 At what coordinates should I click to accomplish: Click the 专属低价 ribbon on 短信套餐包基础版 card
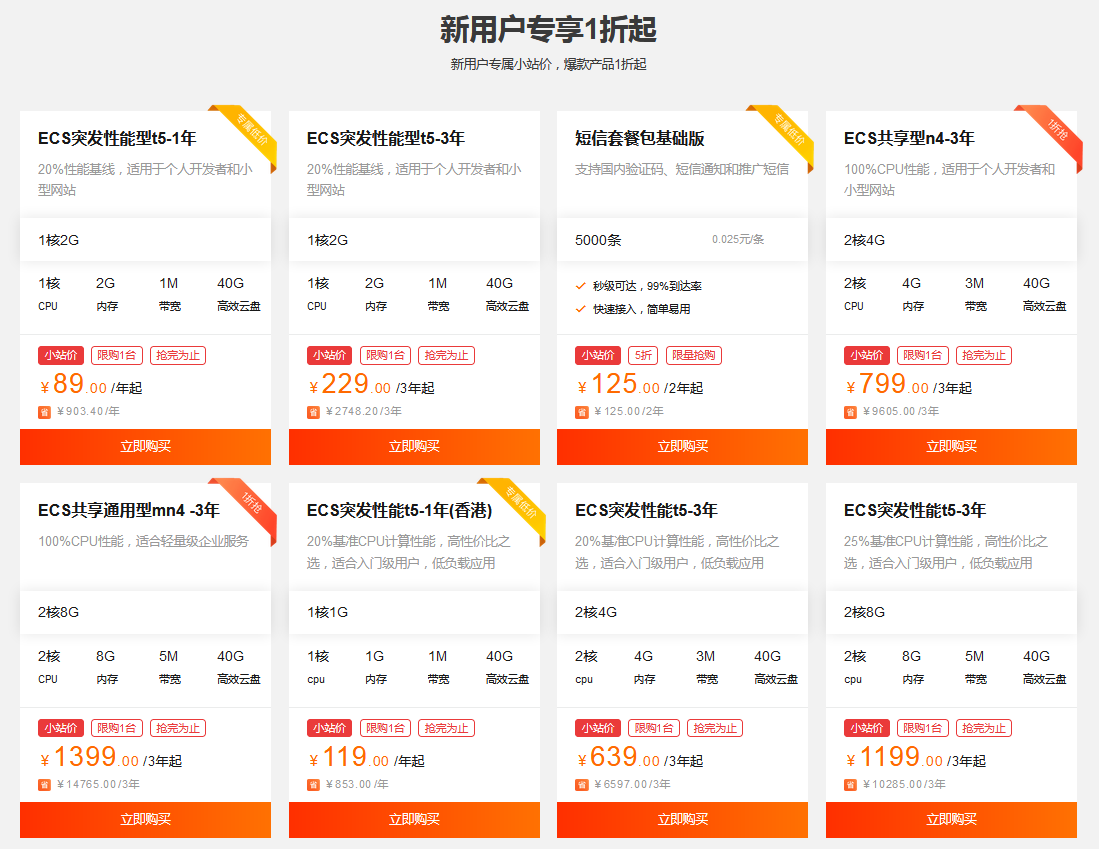790,129
